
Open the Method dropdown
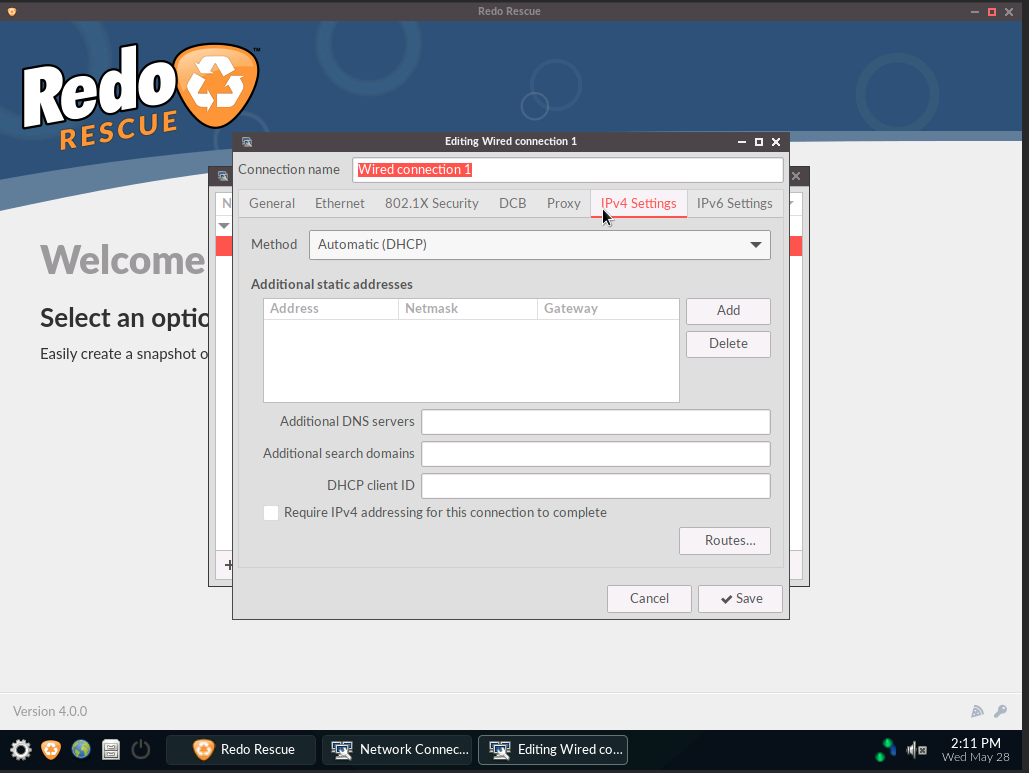(539, 245)
